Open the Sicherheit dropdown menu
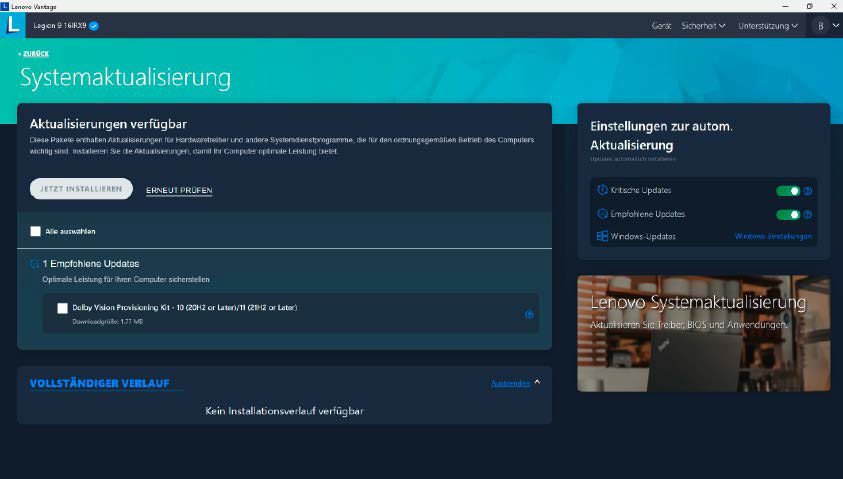Screen dimensions: 843x479 coord(704,25)
